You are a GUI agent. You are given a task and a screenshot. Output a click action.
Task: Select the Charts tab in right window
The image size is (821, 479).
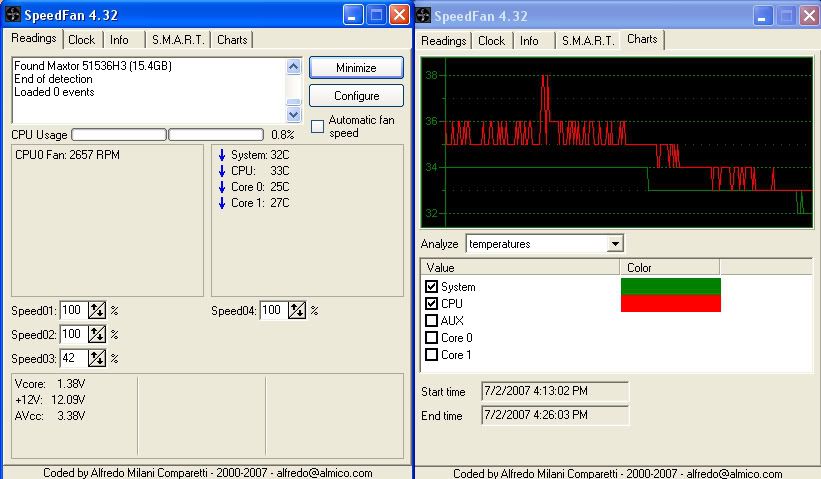(642, 39)
